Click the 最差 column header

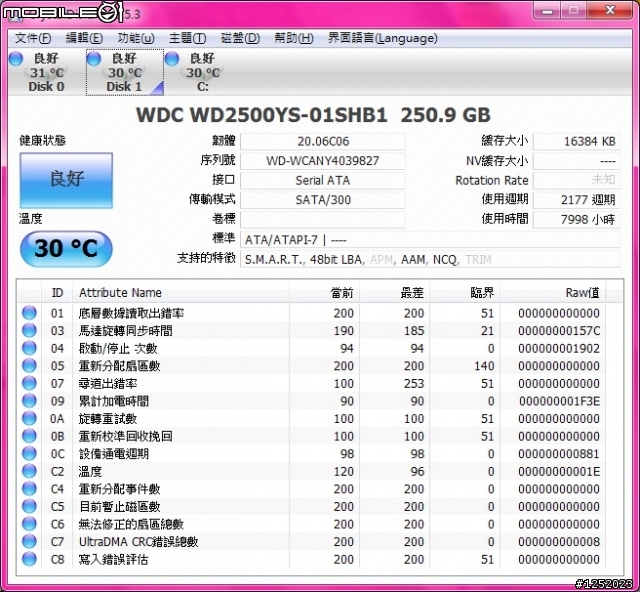394,292
